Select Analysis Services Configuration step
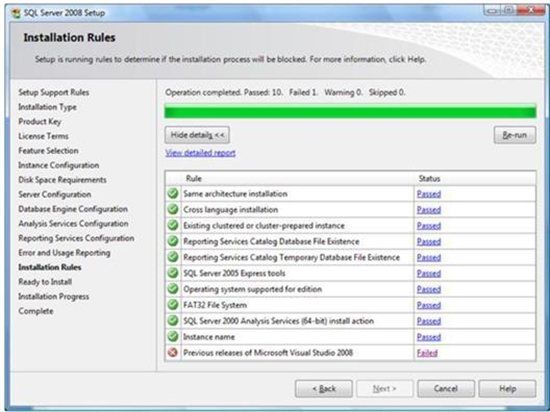Image resolution: width=550 pixels, height=412 pixels. coord(73,223)
